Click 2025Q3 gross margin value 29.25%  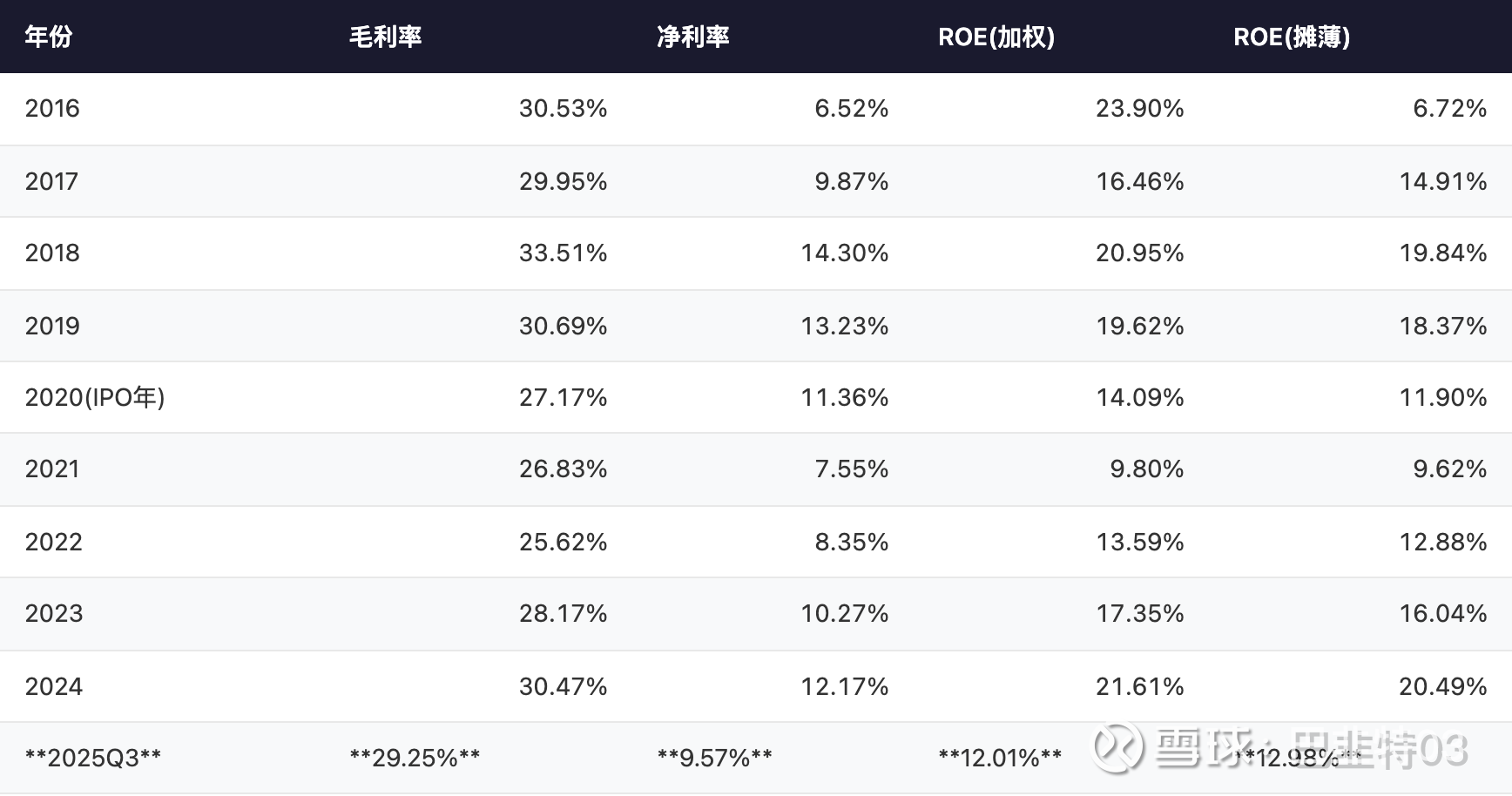coord(415,758)
